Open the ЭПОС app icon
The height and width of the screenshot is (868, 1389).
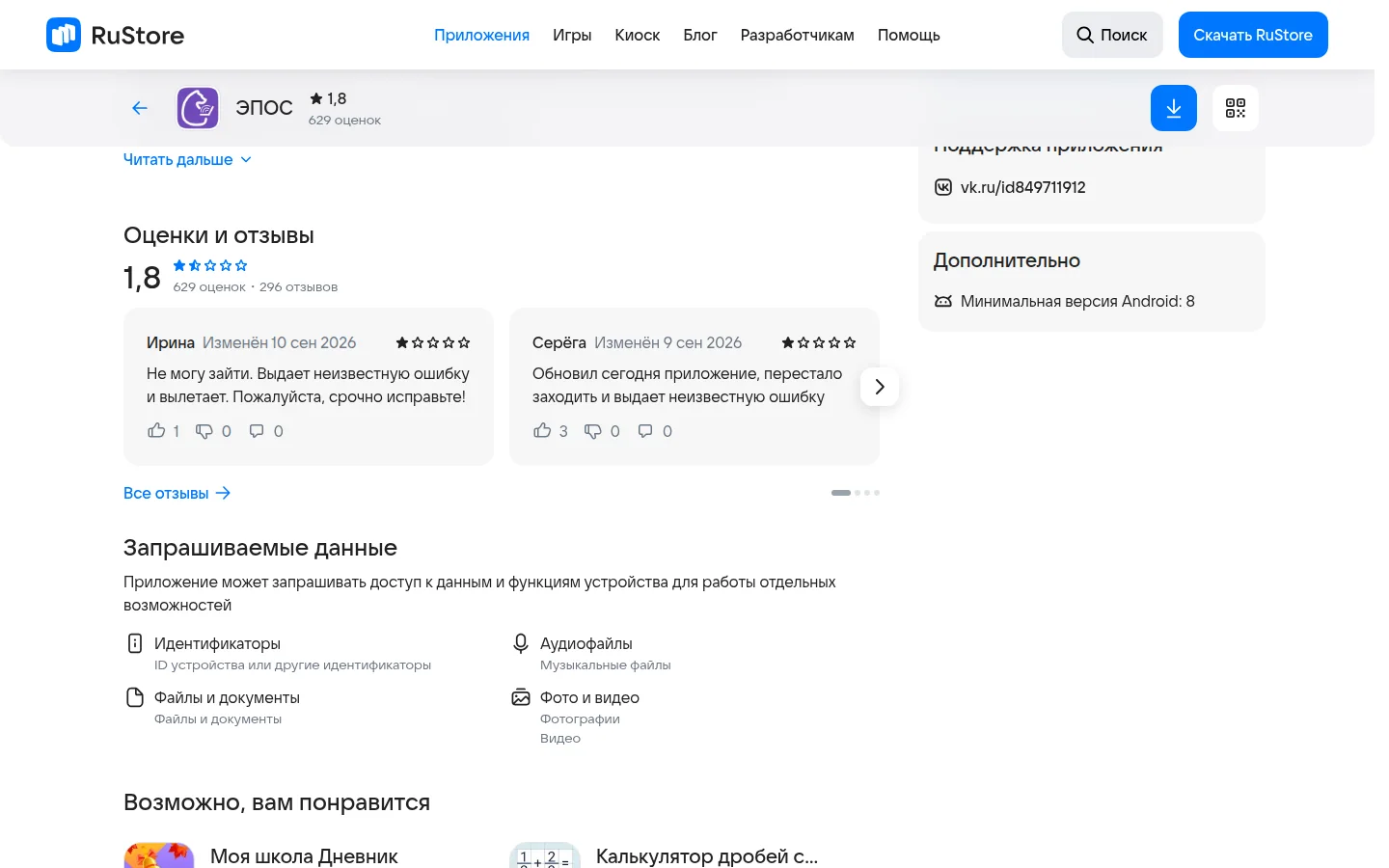click(198, 108)
